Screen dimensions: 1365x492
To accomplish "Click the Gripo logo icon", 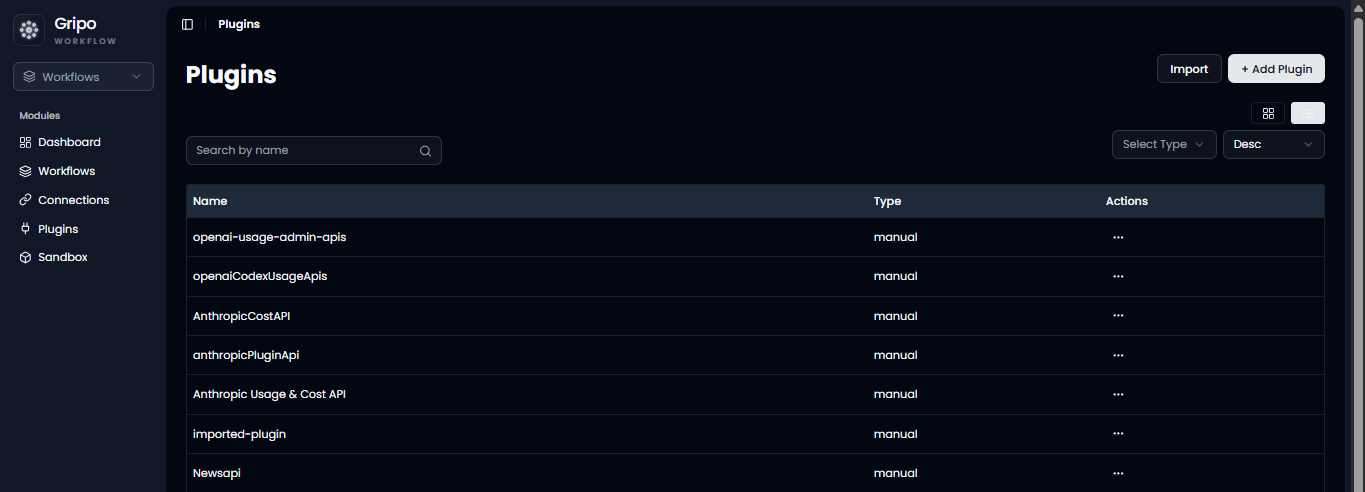I will click(x=29, y=30).
